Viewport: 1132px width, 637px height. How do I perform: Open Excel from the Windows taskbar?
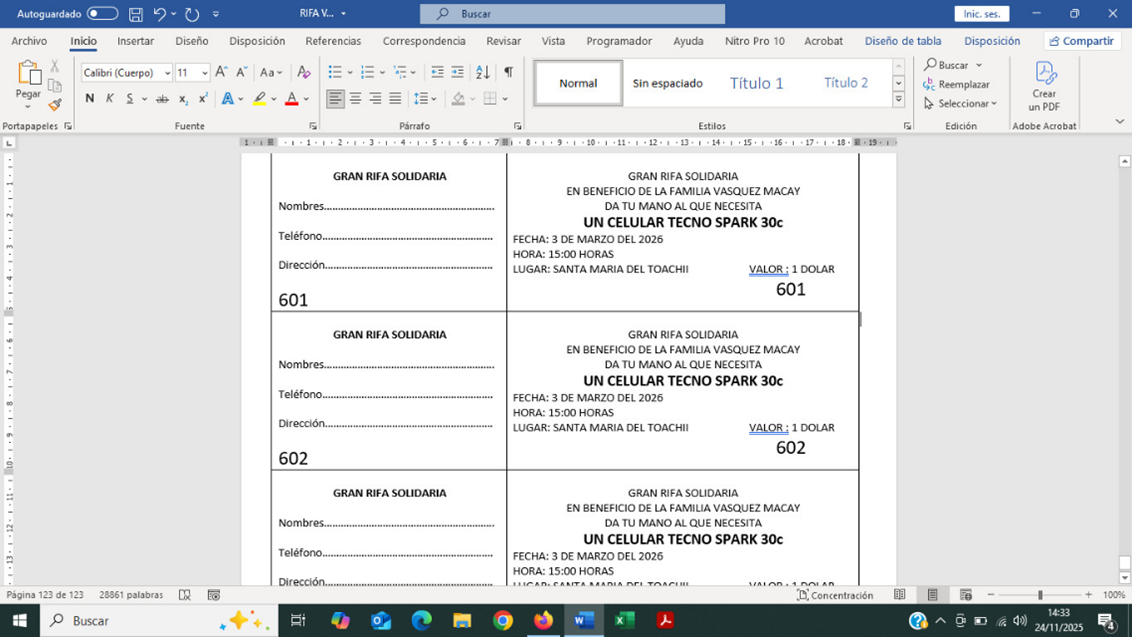click(x=624, y=620)
